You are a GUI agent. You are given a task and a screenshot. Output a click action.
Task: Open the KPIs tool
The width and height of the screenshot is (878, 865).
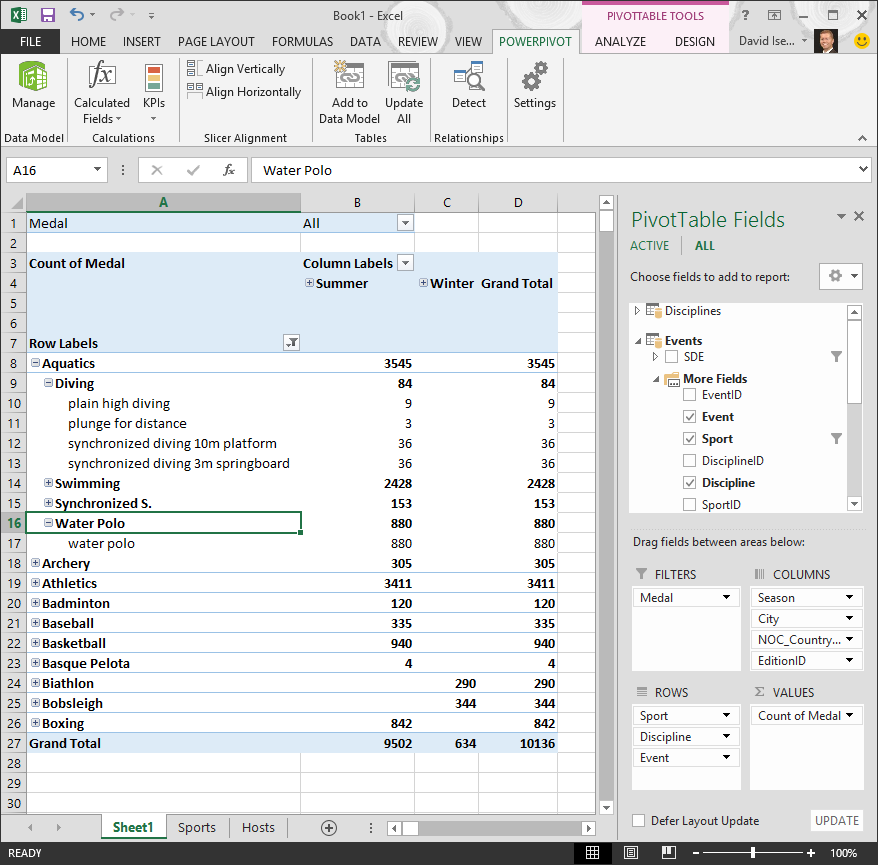153,90
